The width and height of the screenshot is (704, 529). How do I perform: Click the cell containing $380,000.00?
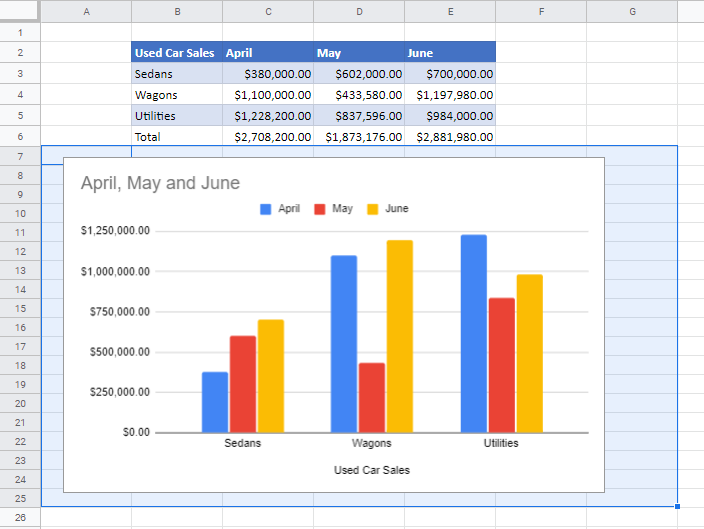[x=268, y=73]
